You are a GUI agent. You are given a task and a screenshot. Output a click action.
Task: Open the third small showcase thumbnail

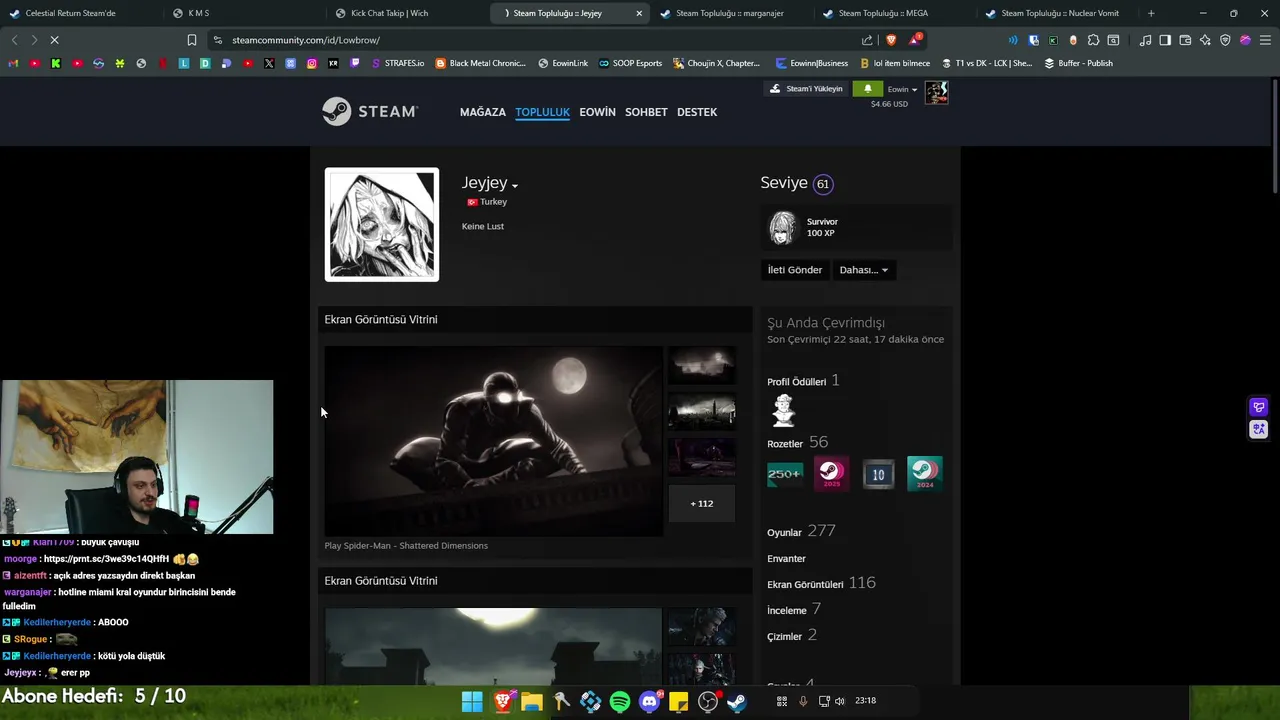701,457
